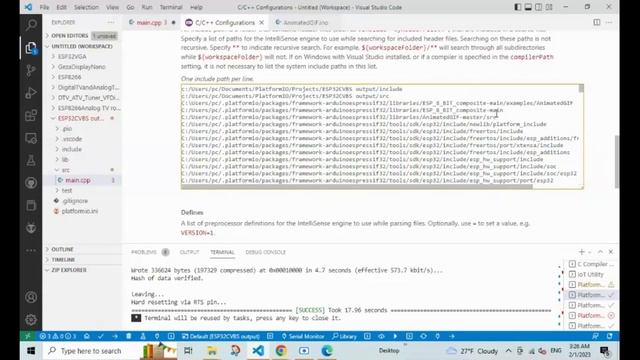Open Library from status bar
Screen dimensions: 640x360
pos(344,336)
